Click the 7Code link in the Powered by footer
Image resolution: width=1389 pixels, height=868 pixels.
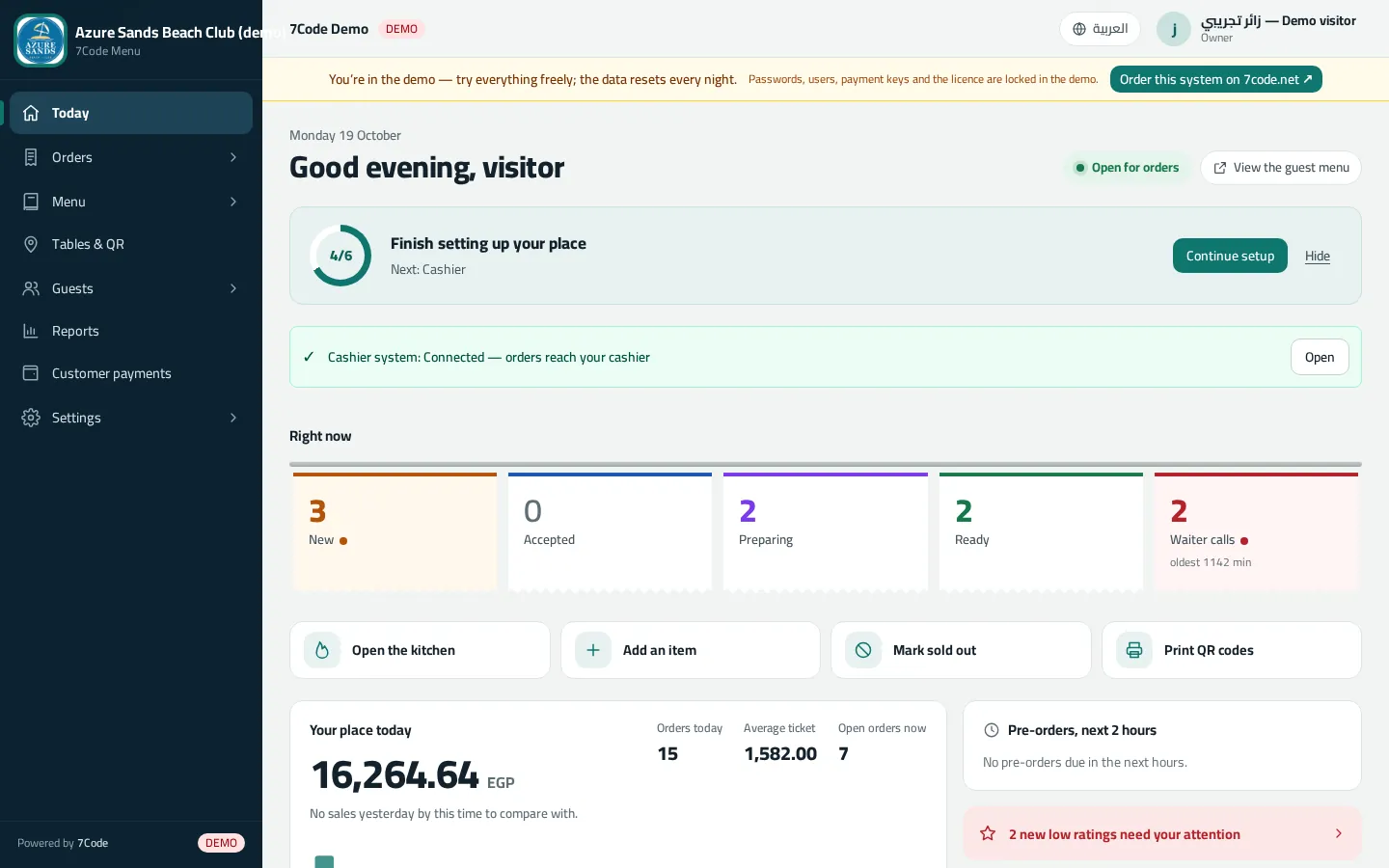pyautogui.click(x=93, y=843)
